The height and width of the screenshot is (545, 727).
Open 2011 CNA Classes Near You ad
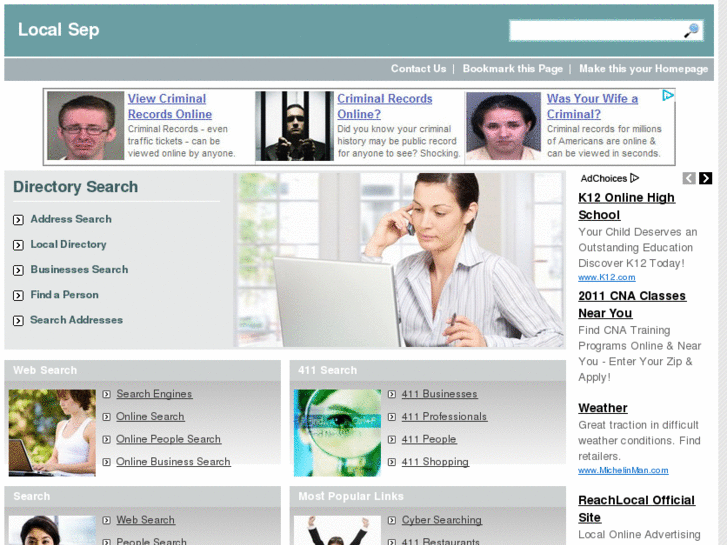click(632, 304)
